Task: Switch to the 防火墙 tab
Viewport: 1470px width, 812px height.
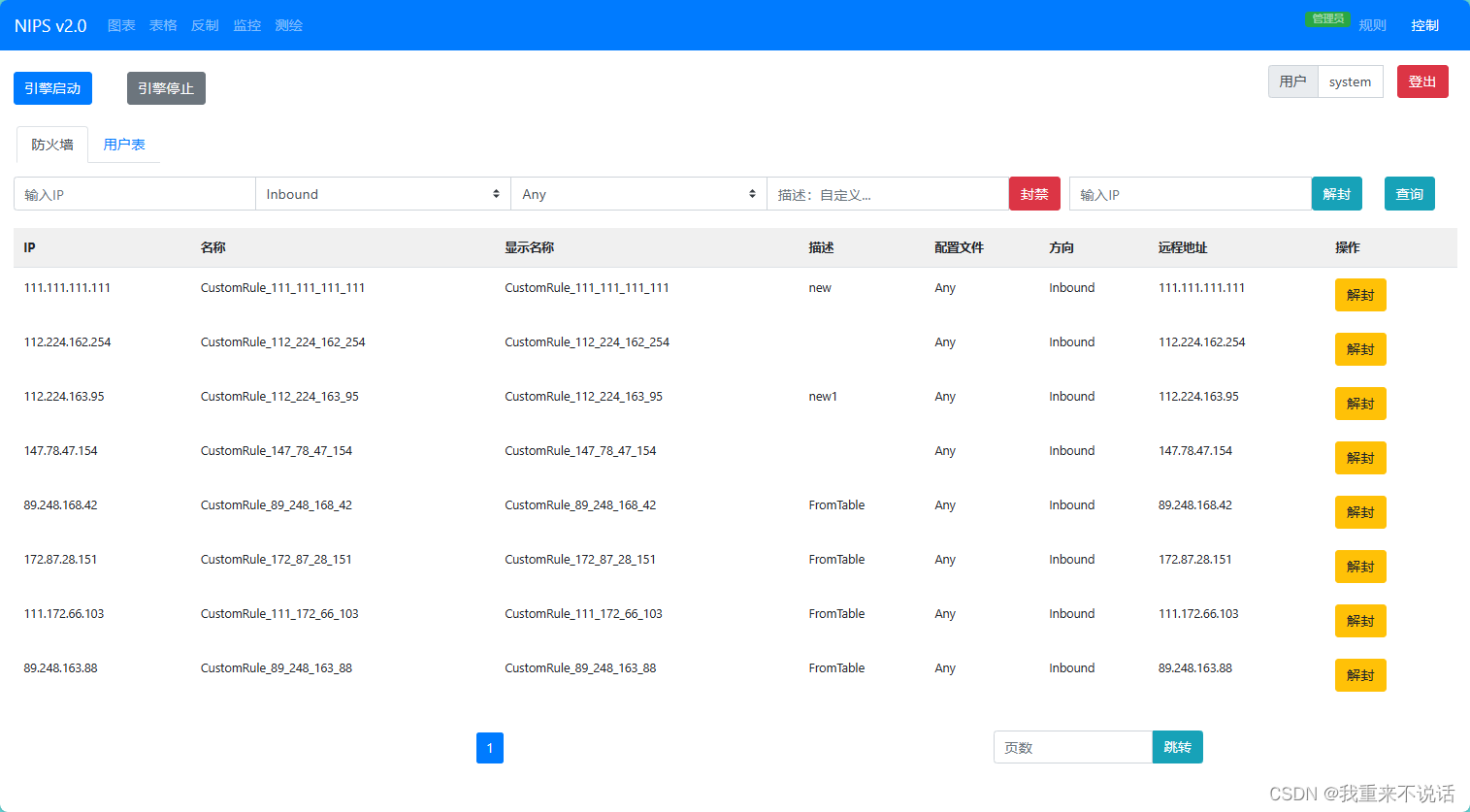Action: pos(52,145)
